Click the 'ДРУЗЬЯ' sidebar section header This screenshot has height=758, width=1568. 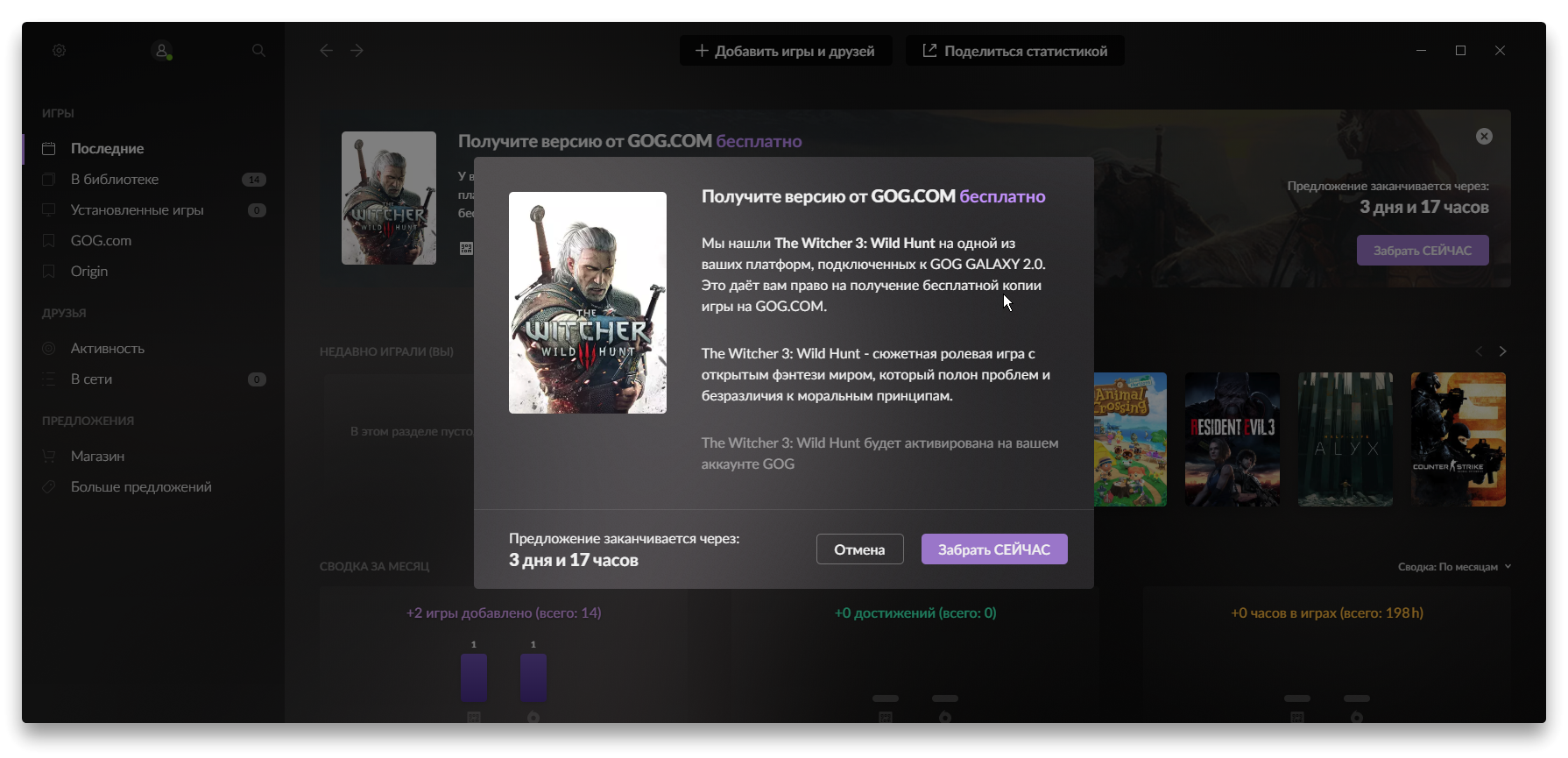(64, 313)
